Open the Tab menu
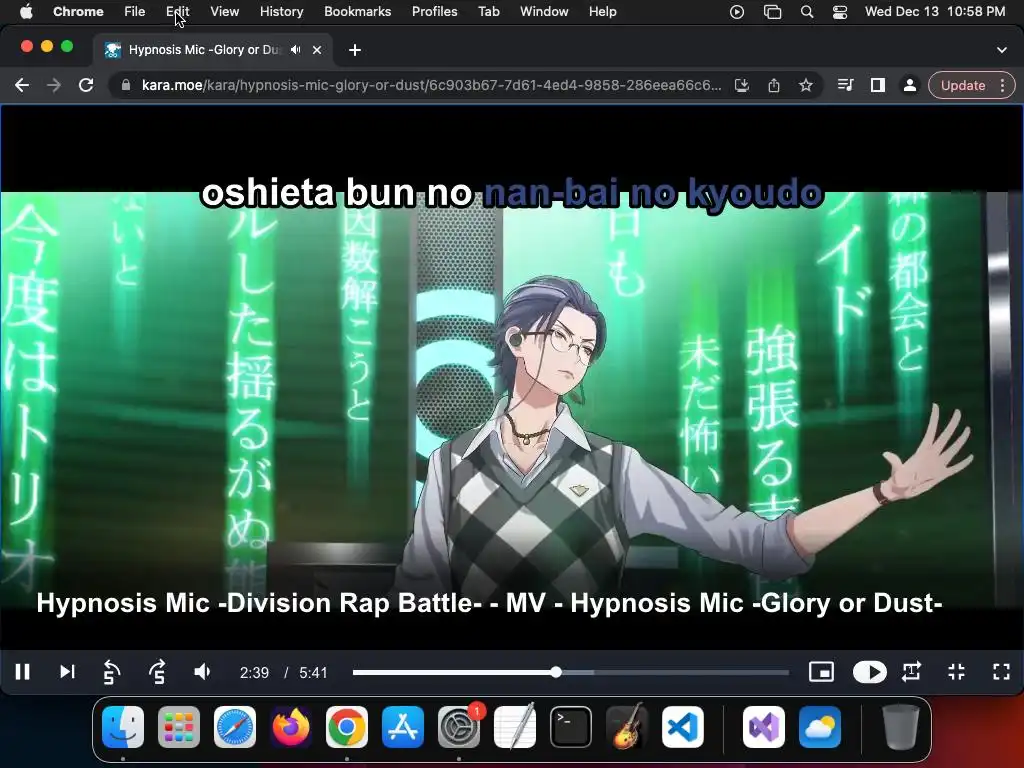 (x=488, y=12)
